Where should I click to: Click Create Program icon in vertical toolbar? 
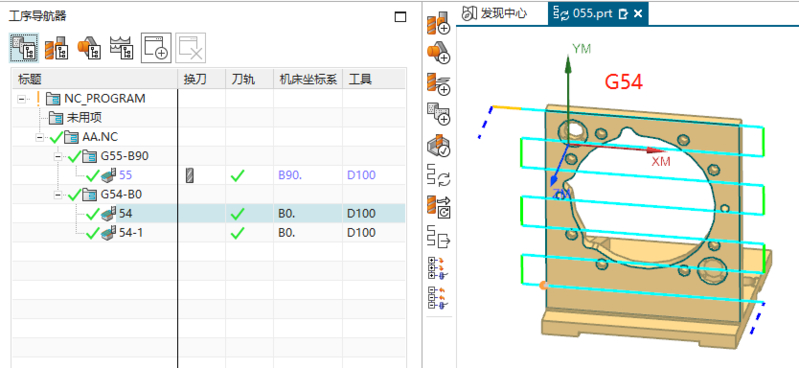click(x=439, y=113)
